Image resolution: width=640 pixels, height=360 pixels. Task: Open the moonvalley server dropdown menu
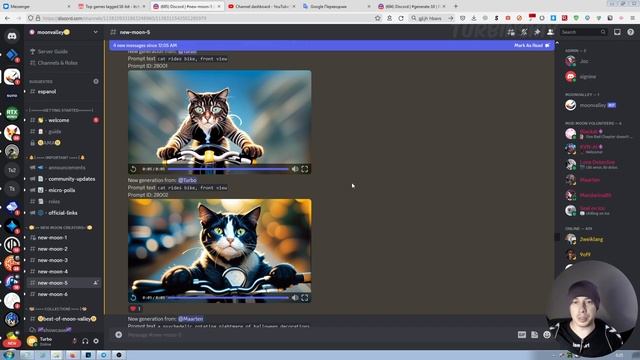click(96, 32)
